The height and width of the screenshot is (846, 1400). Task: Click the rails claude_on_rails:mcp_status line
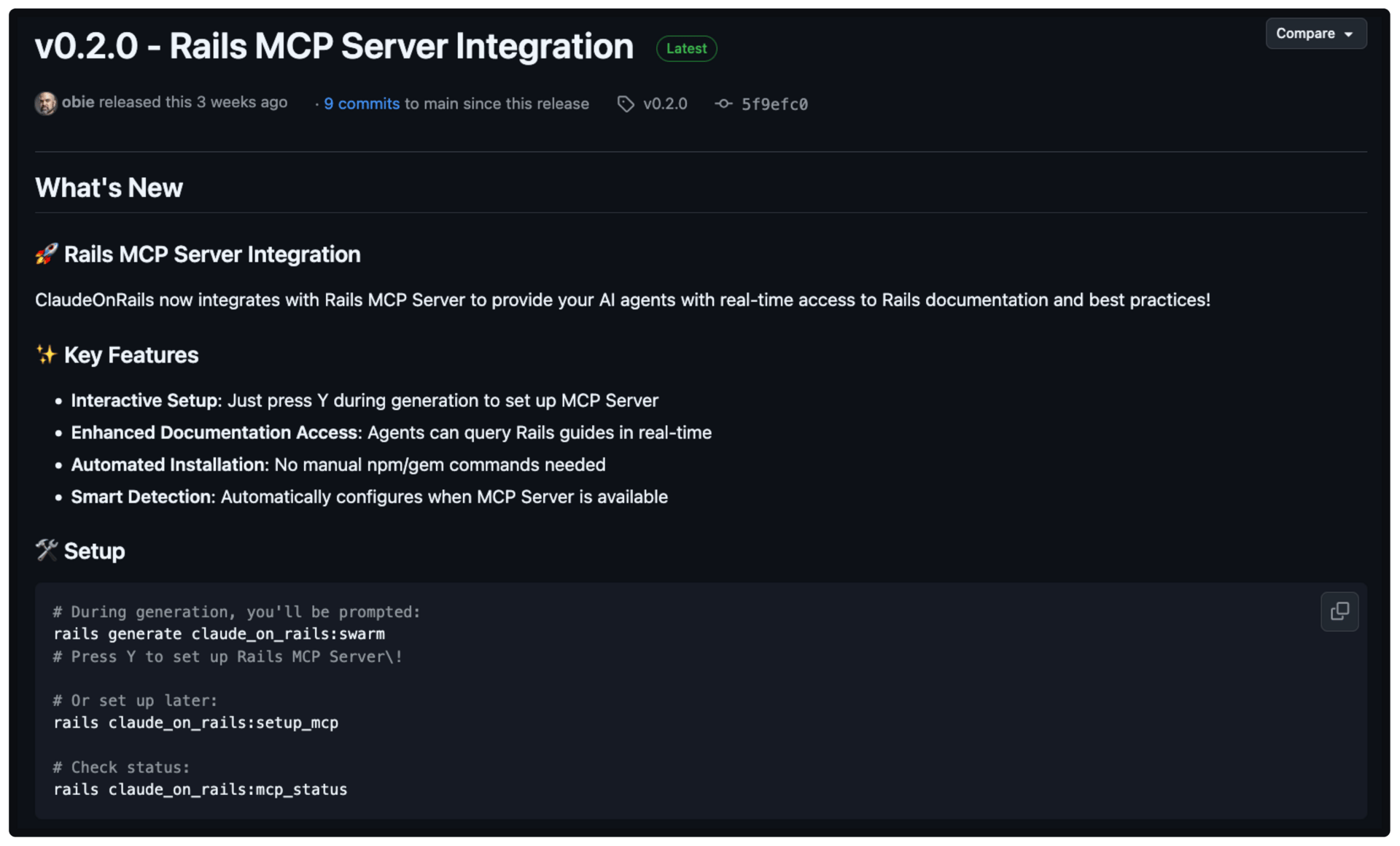(200, 789)
